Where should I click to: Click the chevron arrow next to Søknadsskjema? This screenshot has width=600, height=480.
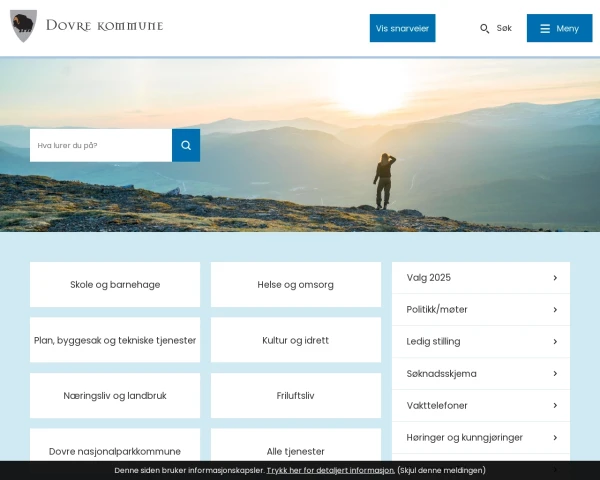[x=555, y=374]
